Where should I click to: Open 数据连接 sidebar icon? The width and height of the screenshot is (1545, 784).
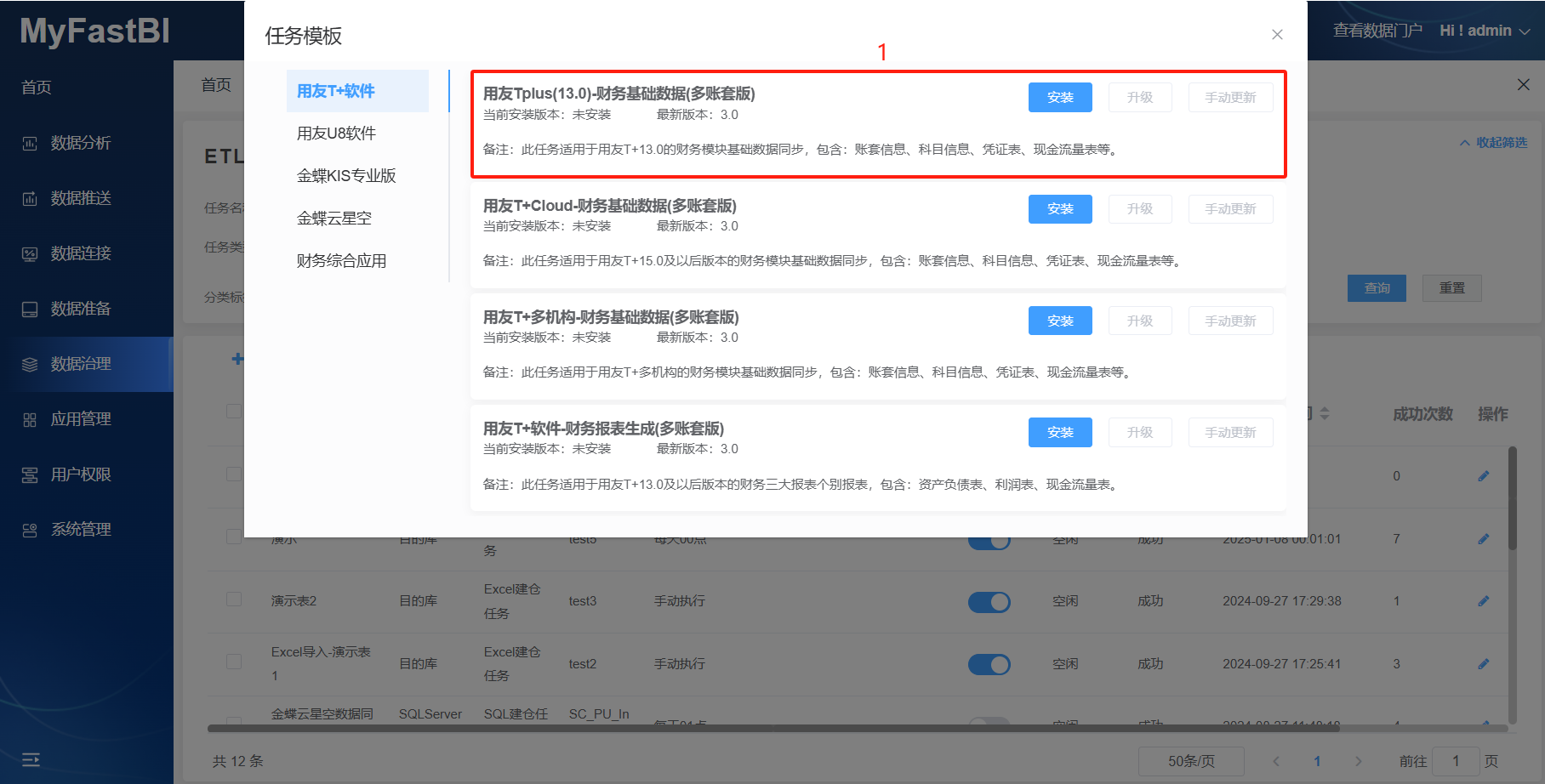[x=30, y=254]
